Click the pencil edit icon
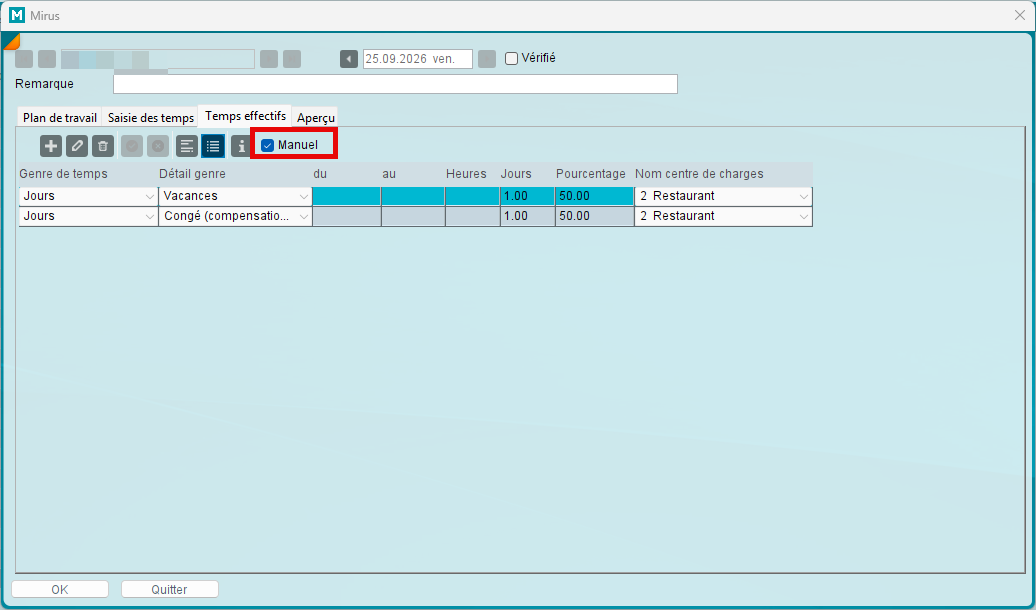Image resolution: width=1036 pixels, height=610 pixels. [77, 146]
